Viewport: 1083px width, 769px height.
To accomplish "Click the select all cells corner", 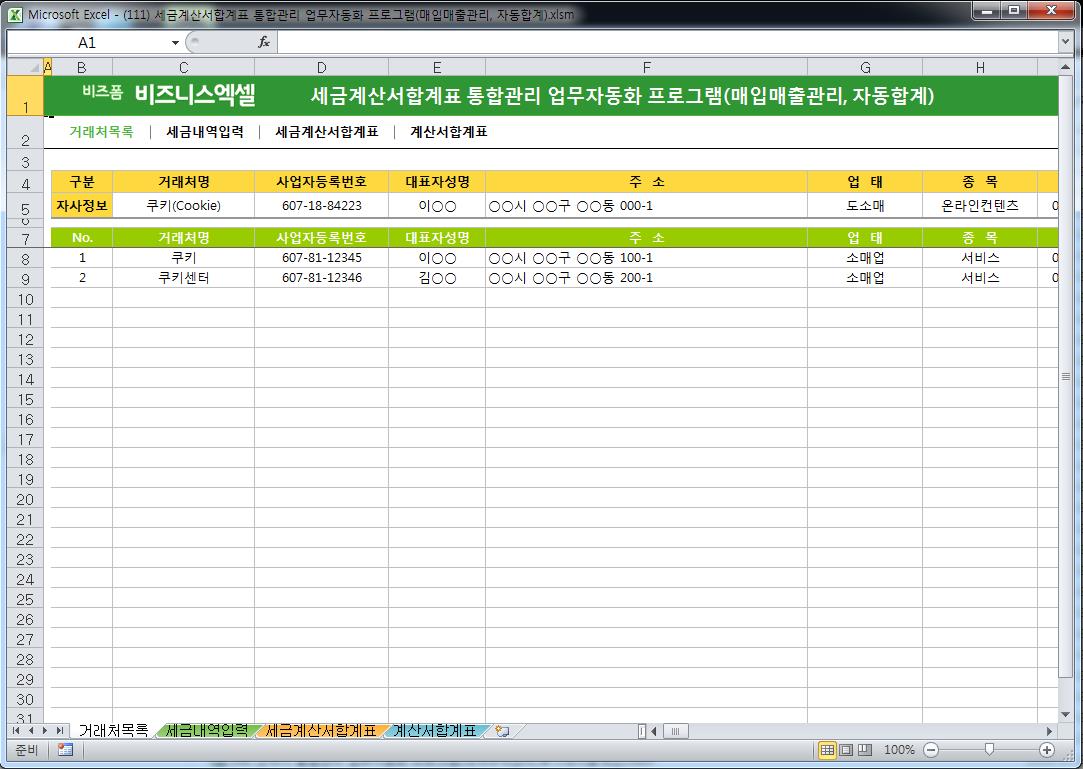I will click(25, 67).
